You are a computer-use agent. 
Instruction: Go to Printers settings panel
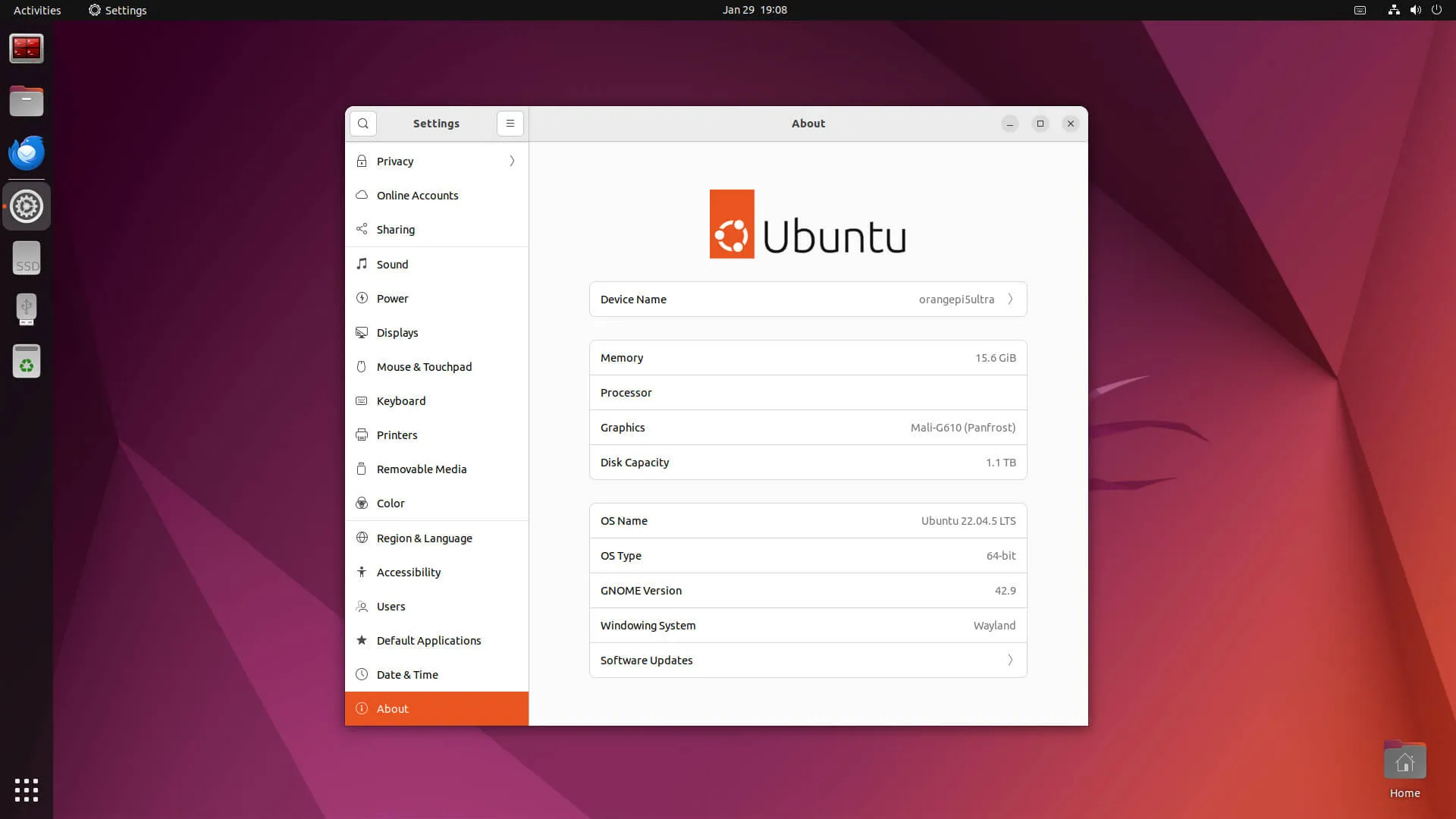[x=397, y=435]
